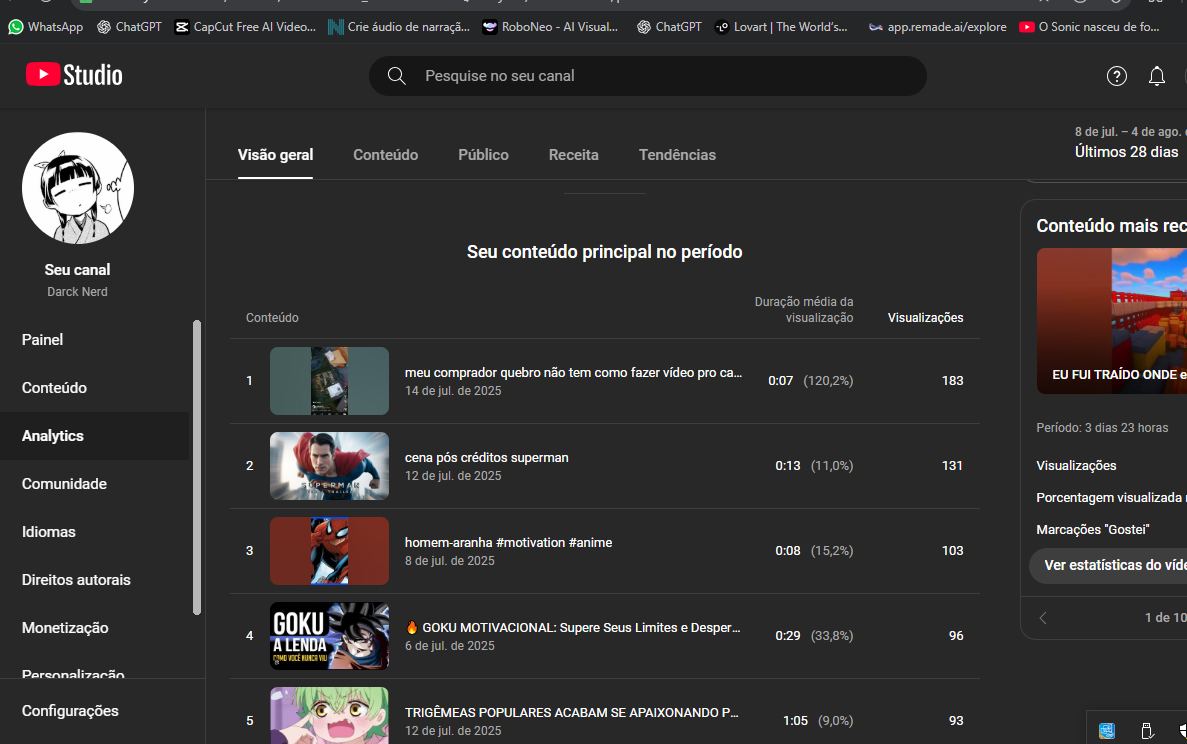This screenshot has height=744, width=1187.
Task: Open the Últimos 28 dias date range dropdown
Action: coord(1129,143)
